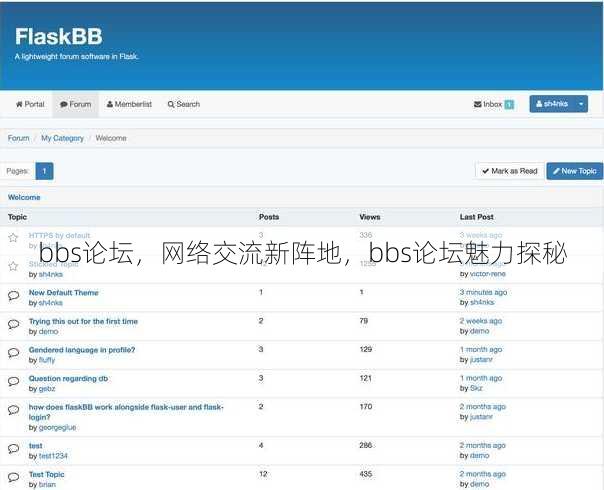
Task: Click the Inbox unread count badge
Action: tap(509, 104)
